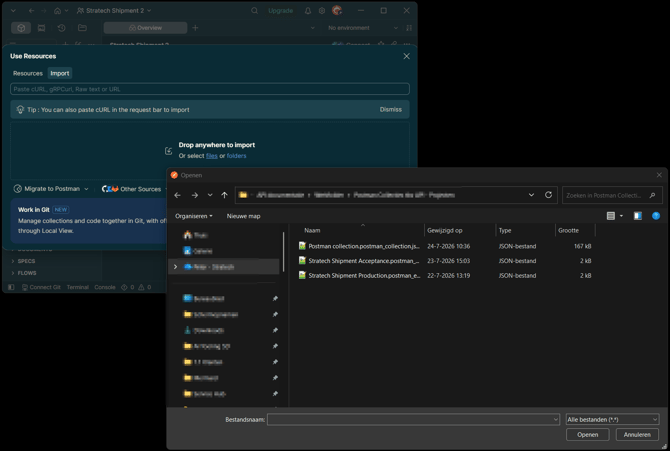Image resolution: width=670 pixels, height=451 pixels.
Task: Click the Migrate to Postman icon
Action: point(18,189)
